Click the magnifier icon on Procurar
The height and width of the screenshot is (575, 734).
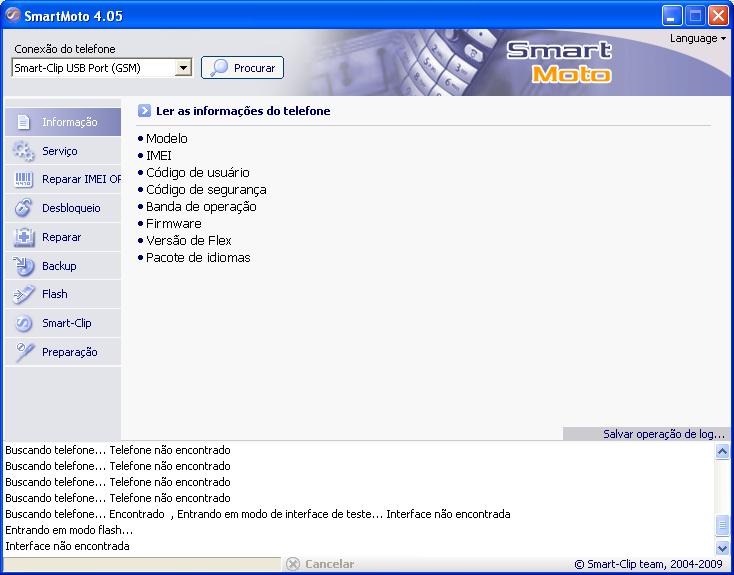[x=219, y=68]
